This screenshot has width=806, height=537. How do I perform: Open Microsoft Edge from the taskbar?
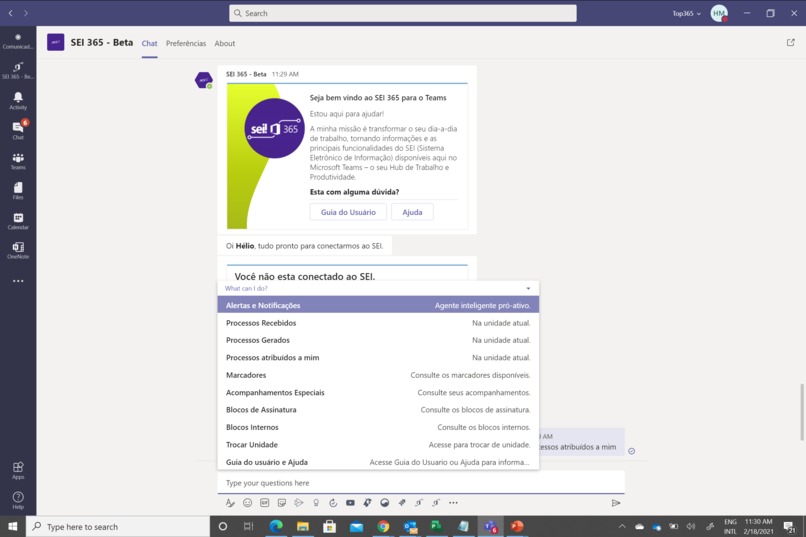(x=276, y=526)
